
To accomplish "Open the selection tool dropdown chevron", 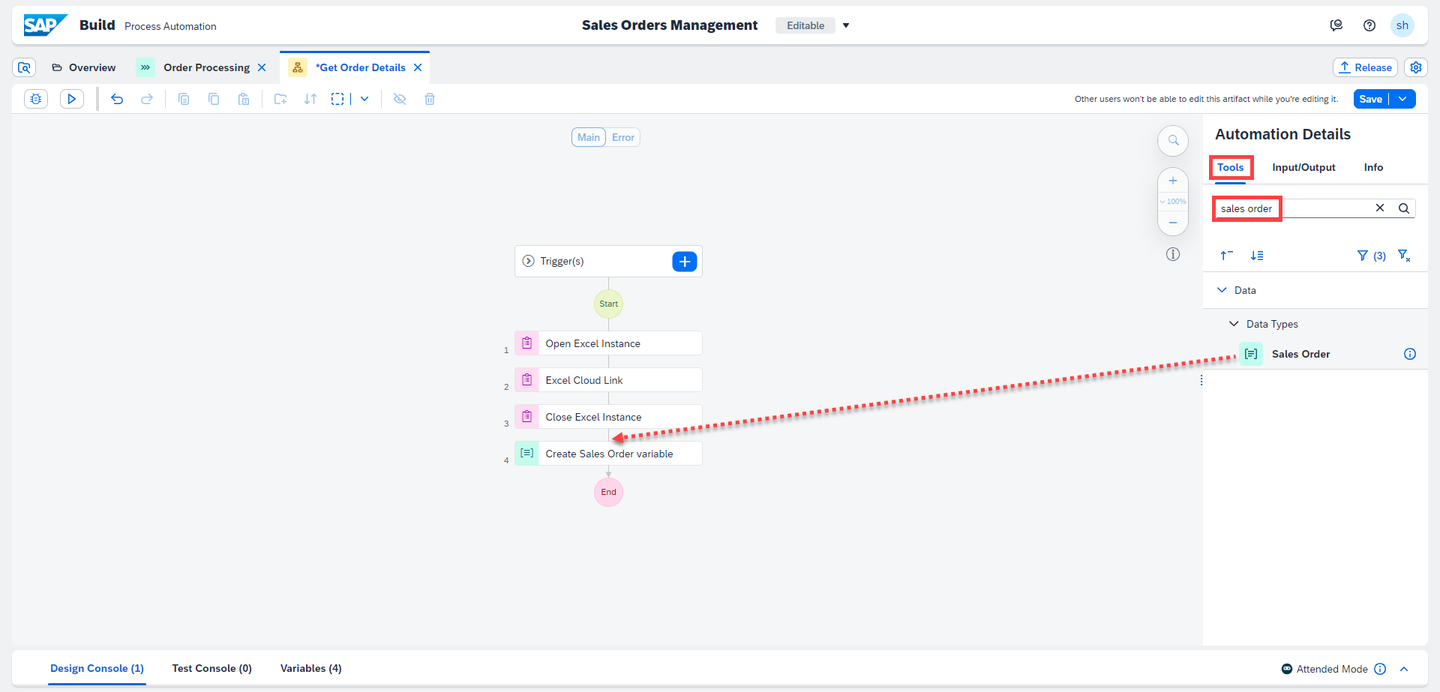I will [364, 99].
